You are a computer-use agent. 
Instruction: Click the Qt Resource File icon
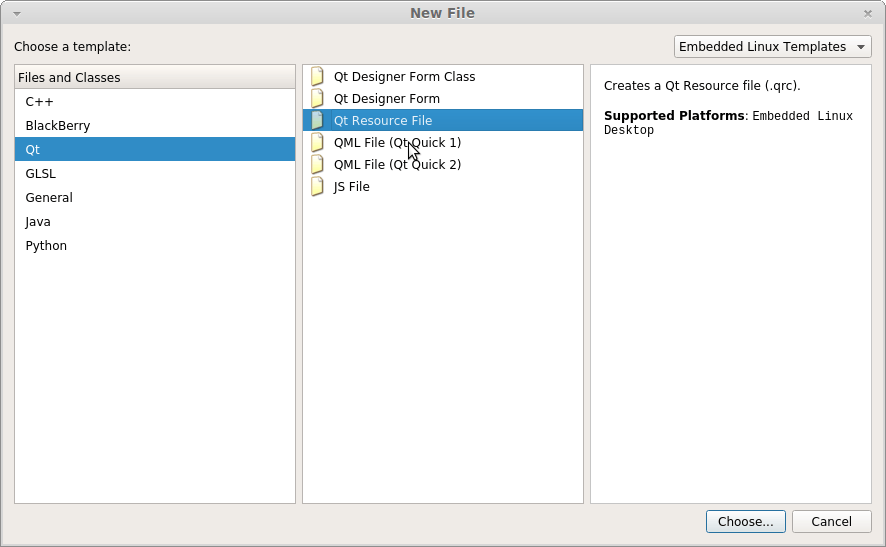(x=318, y=120)
